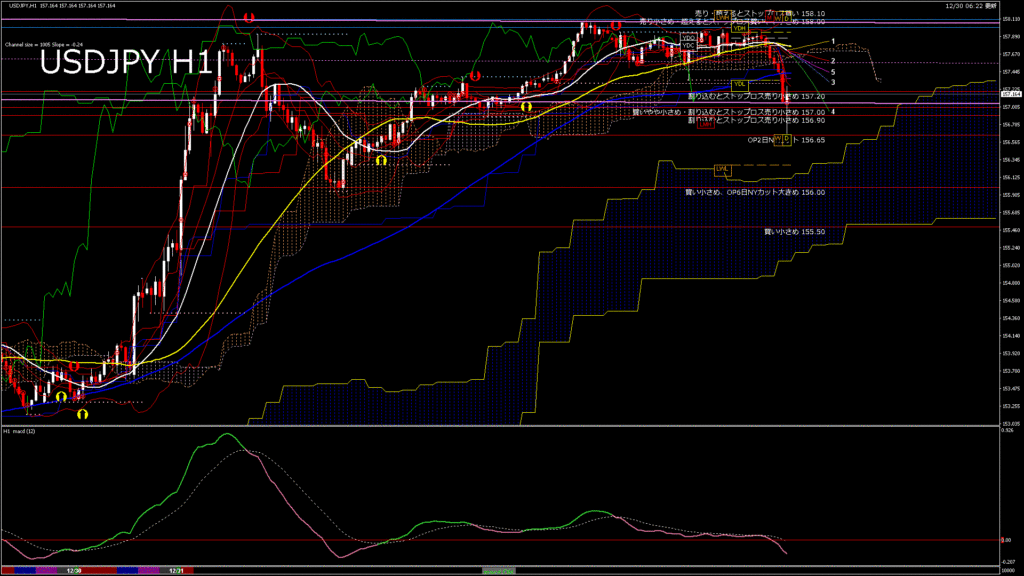This screenshot has height=576, width=1024.
Task: Click the LML yellow level label
Action: (x=721, y=168)
